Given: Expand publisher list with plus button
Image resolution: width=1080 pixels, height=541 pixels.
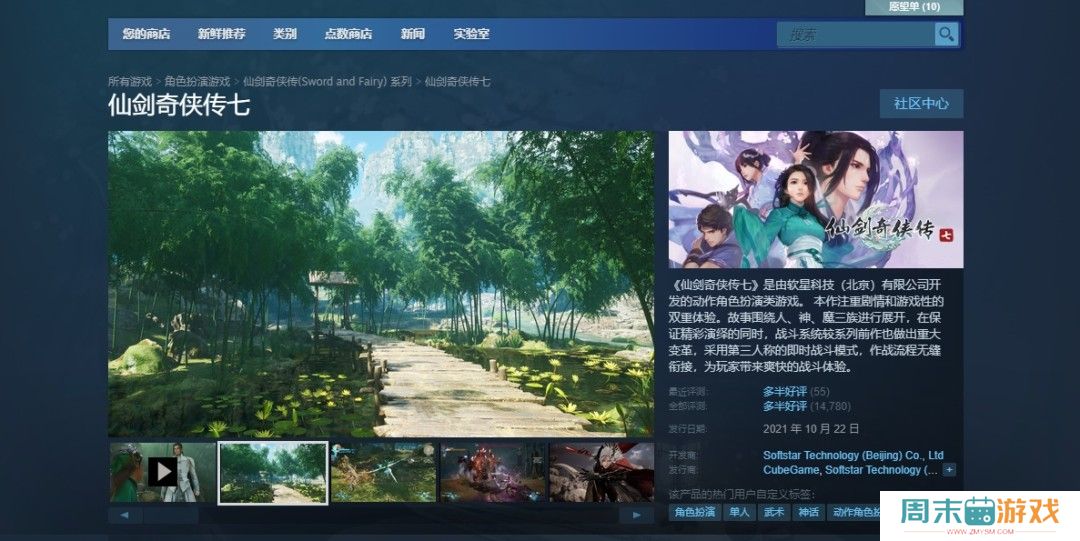Looking at the screenshot, I should click(949, 470).
